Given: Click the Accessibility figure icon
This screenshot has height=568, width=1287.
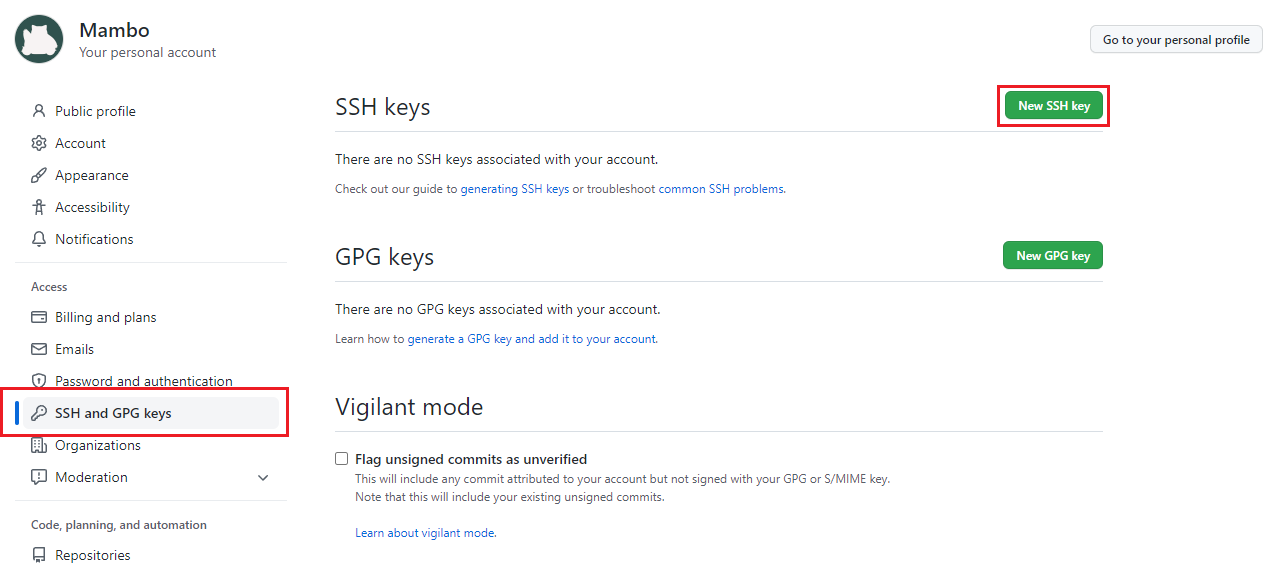Looking at the screenshot, I should click(x=39, y=207).
